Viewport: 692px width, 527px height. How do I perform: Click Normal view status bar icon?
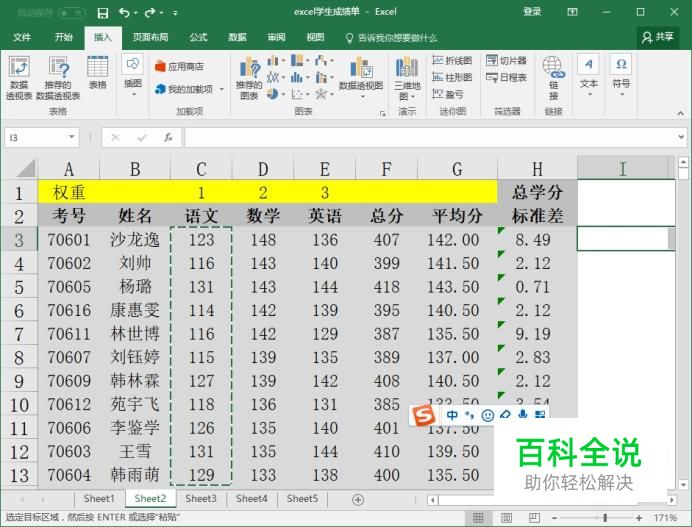pos(478,518)
